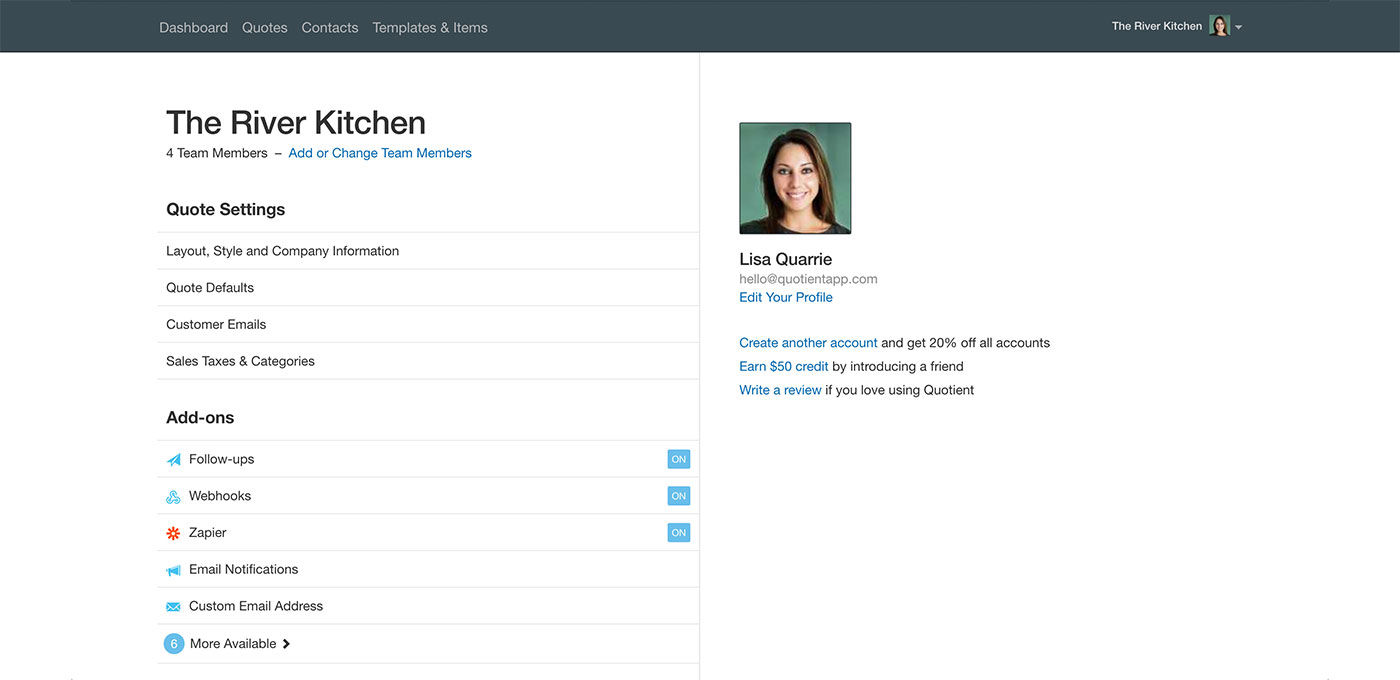Open Templates & Items menu

pyautogui.click(x=430, y=28)
